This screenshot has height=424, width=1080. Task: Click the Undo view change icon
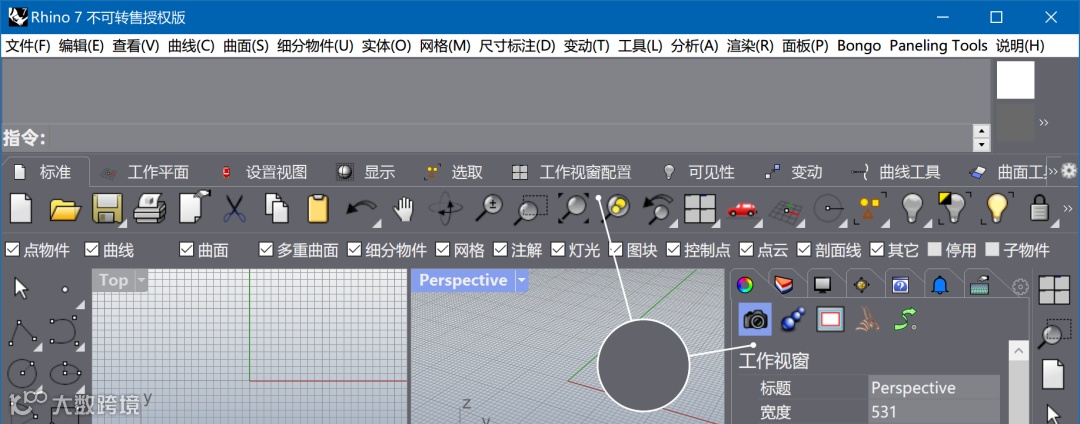657,209
